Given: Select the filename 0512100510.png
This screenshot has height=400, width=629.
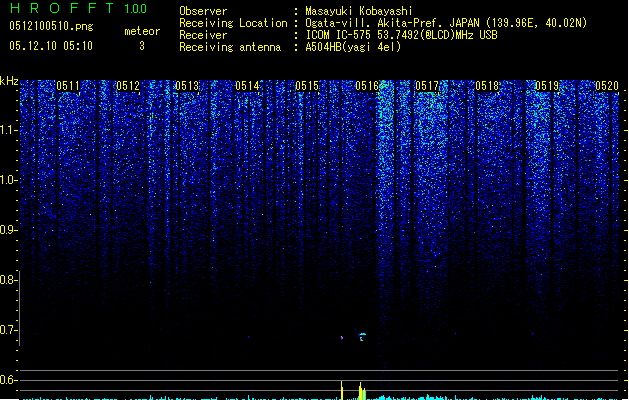Looking at the screenshot, I should coord(51,26).
